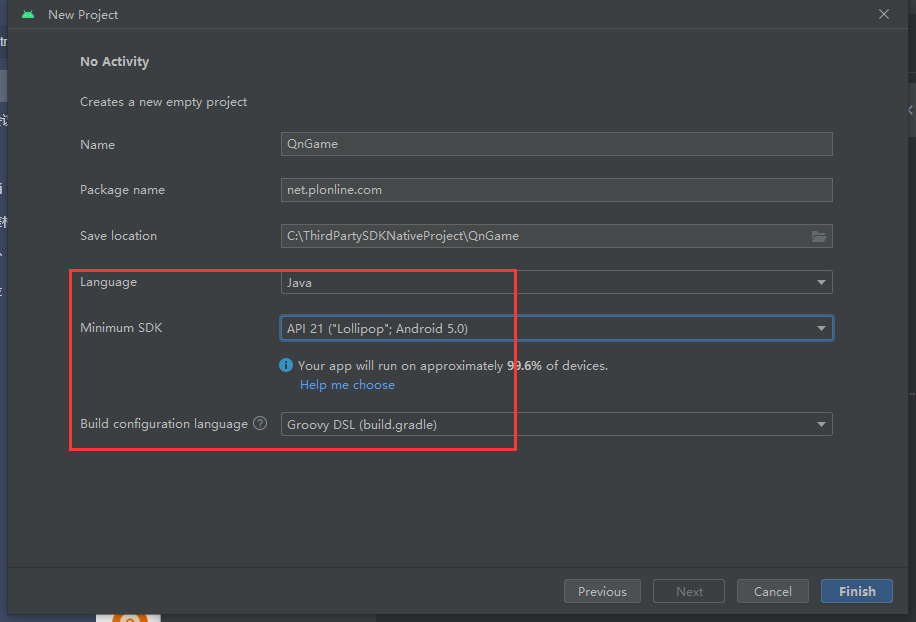Select the Name input containing QnGame
The image size is (916, 622).
coord(556,144)
